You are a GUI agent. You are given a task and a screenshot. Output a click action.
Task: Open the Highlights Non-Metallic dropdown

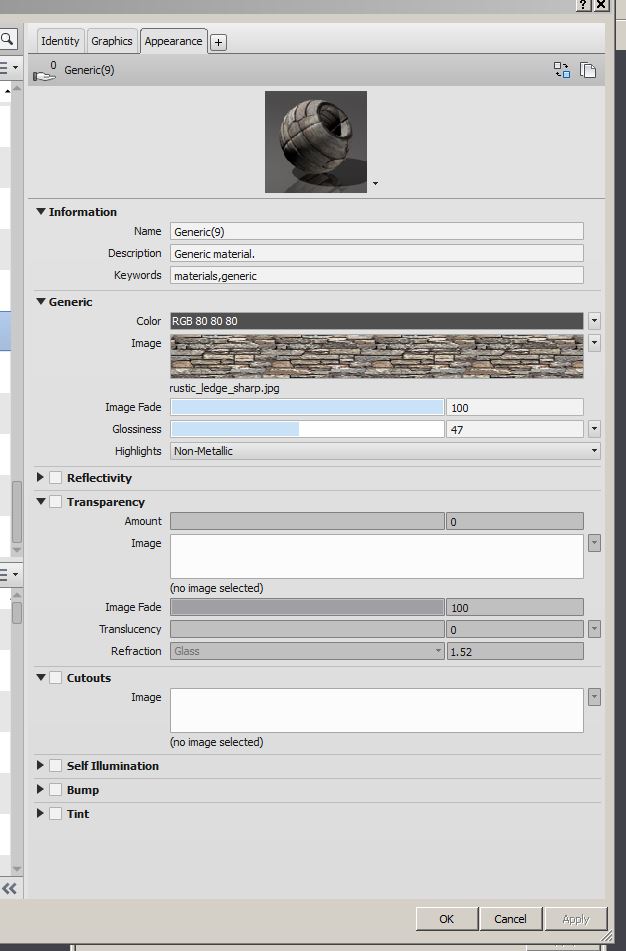[384, 451]
